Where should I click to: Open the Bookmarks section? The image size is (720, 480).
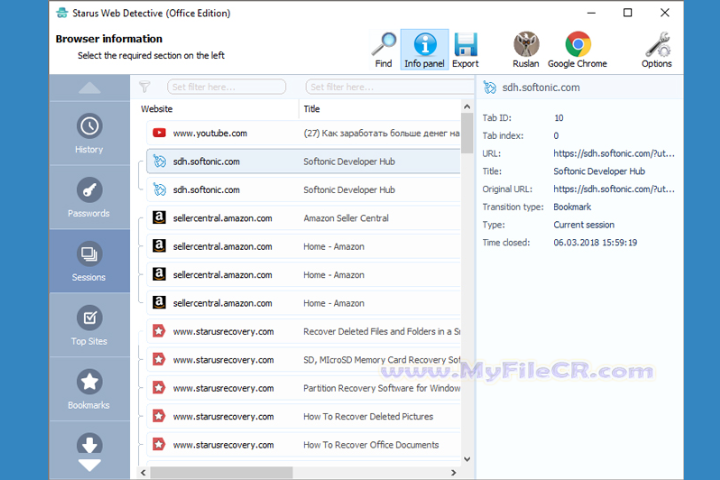tap(89, 389)
